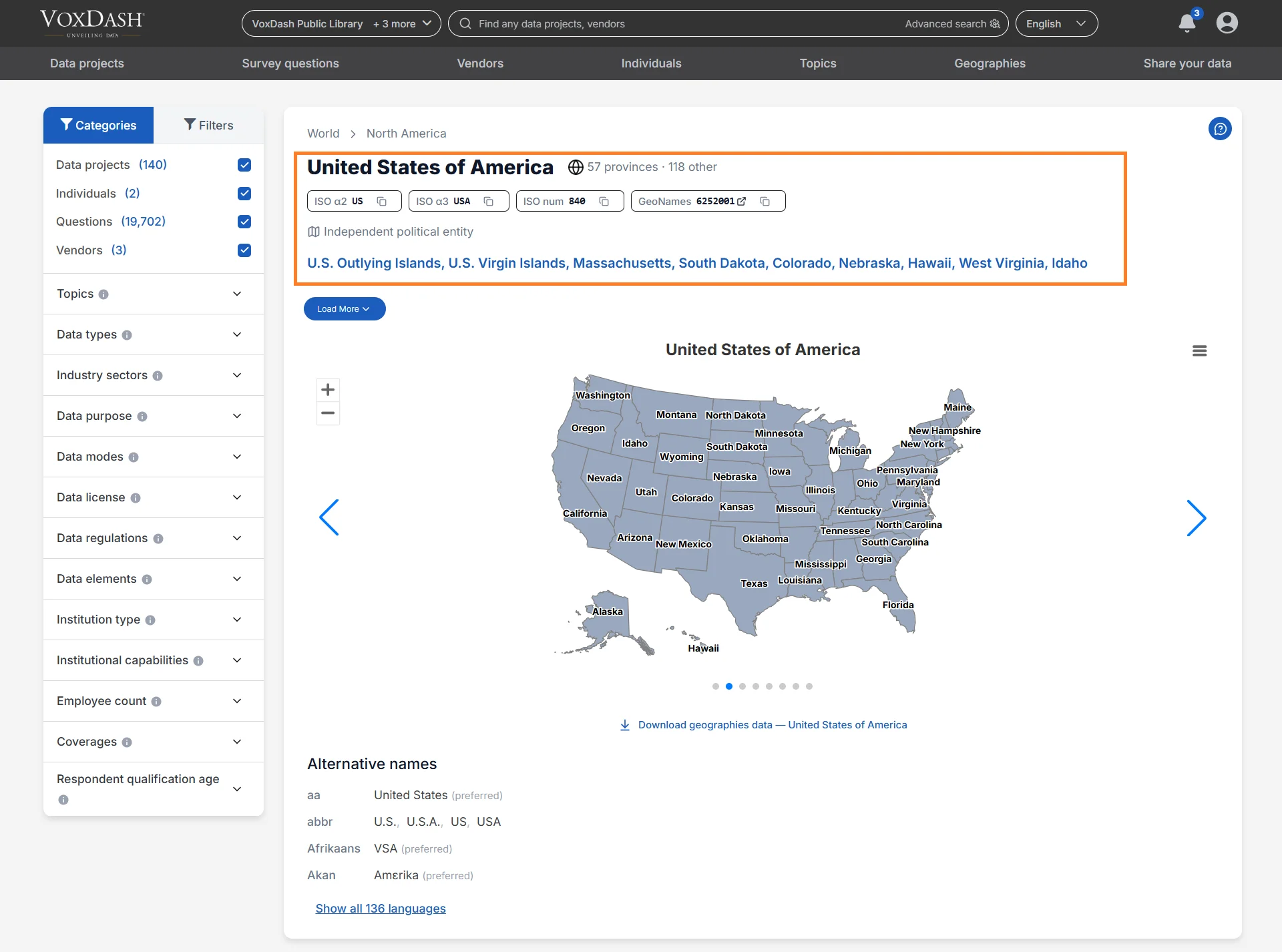Download geographies data for United States
This screenshot has width=1282, height=952.
click(x=763, y=725)
